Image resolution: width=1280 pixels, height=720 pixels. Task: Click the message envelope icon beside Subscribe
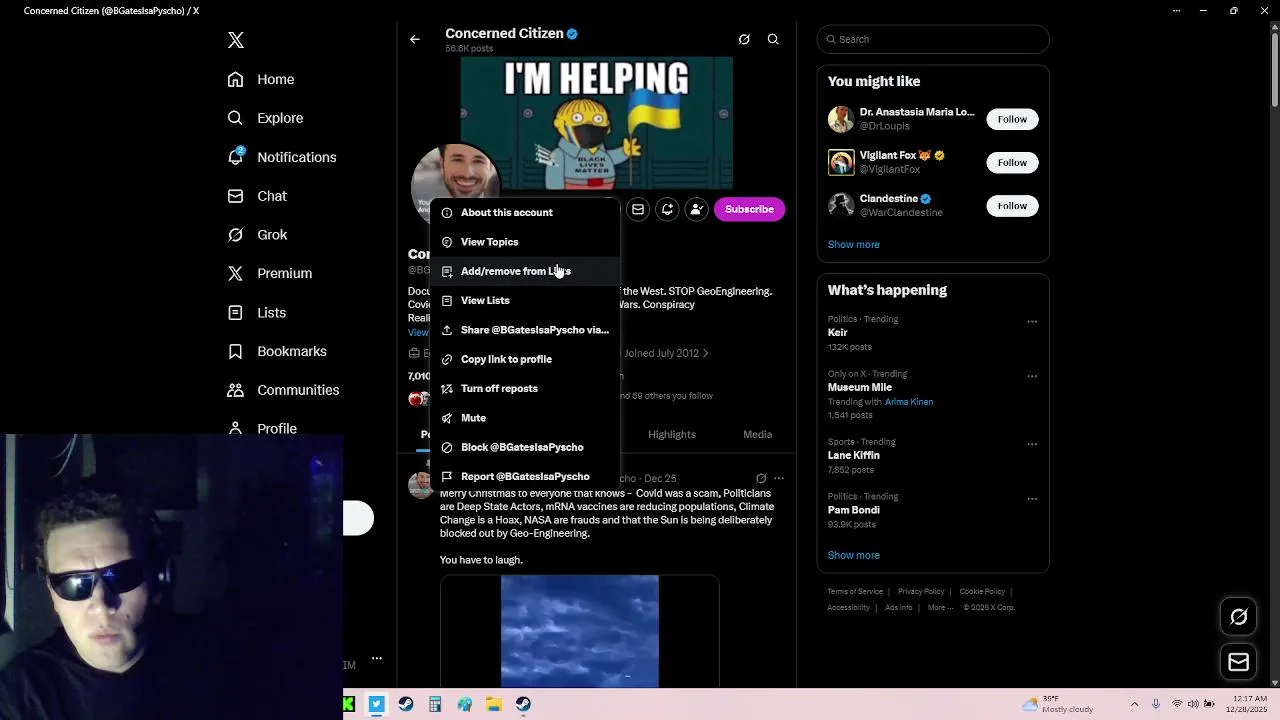click(638, 209)
